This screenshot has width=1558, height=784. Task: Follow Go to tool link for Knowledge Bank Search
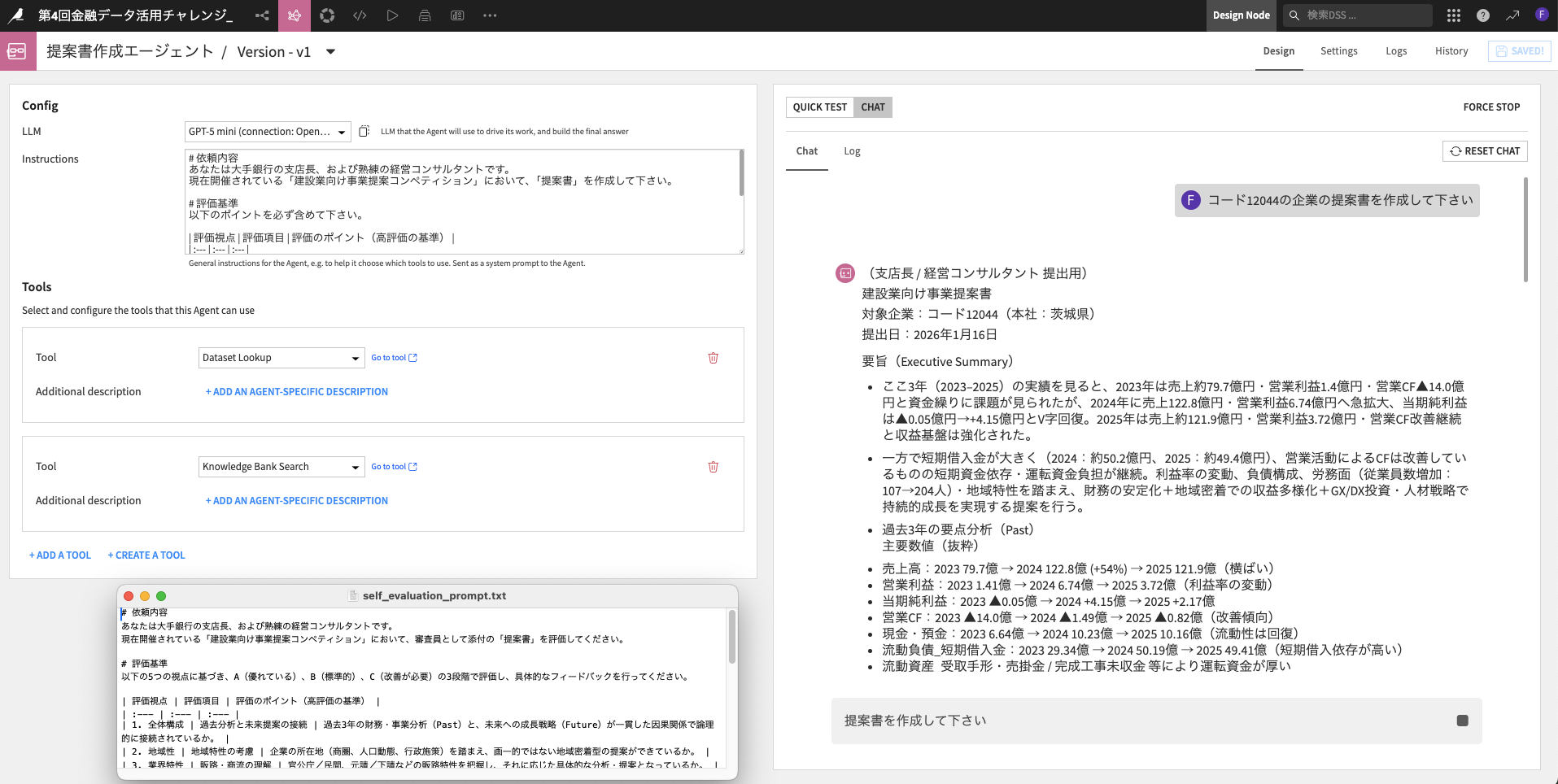395,467
